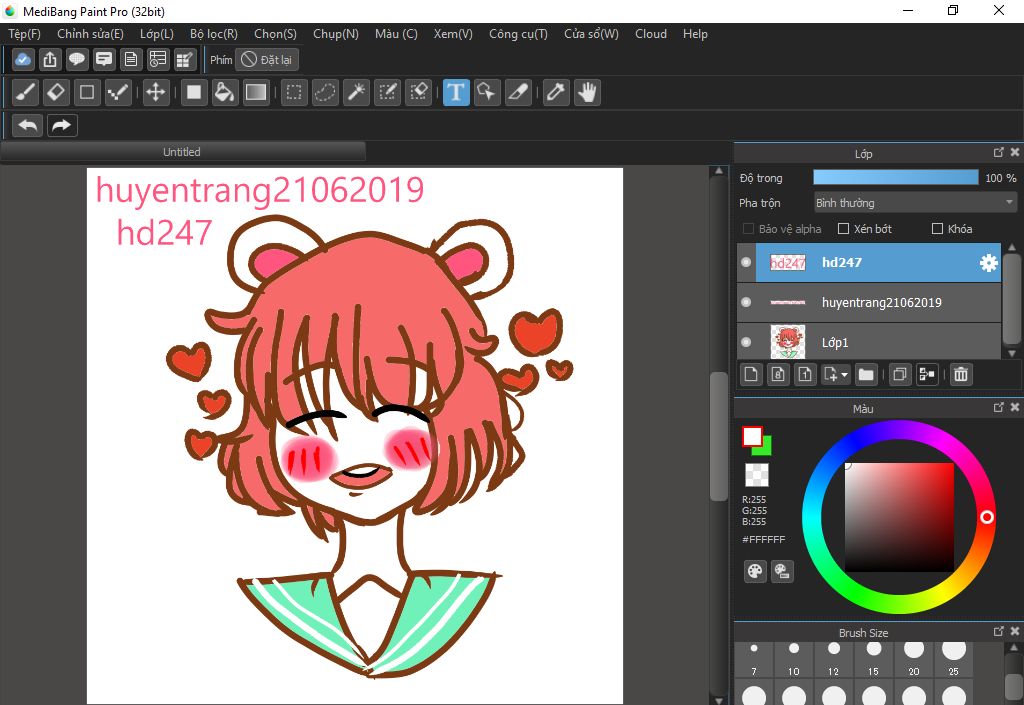Open hd247 layer settings gear
The height and width of the screenshot is (705, 1024).
pos(988,263)
